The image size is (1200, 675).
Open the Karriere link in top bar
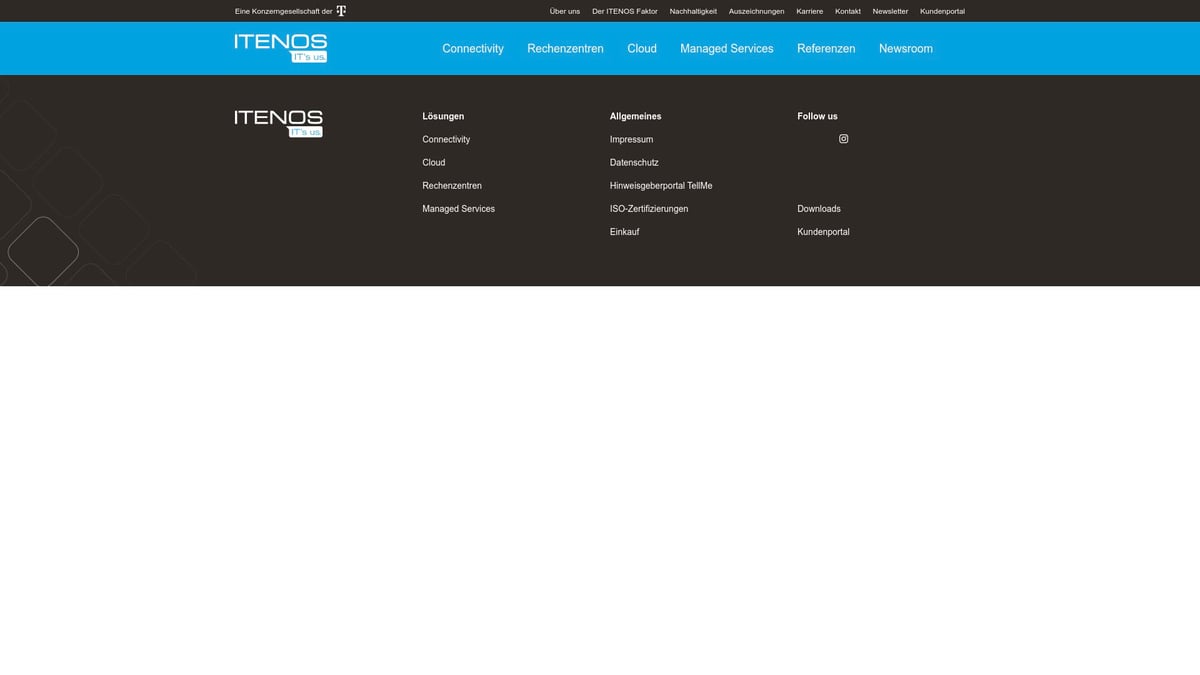pos(809,12)
